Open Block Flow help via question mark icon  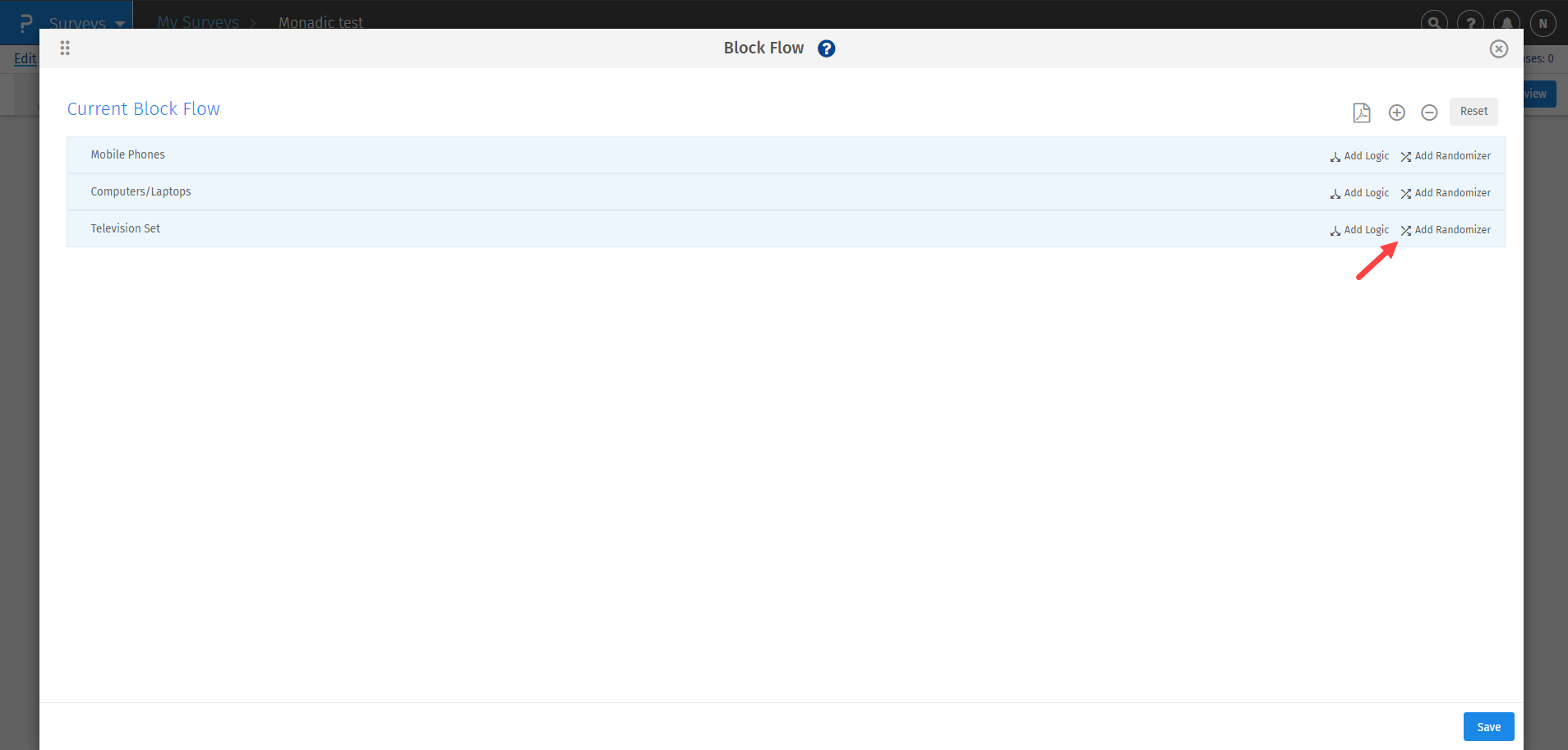[x=825, y=48]
